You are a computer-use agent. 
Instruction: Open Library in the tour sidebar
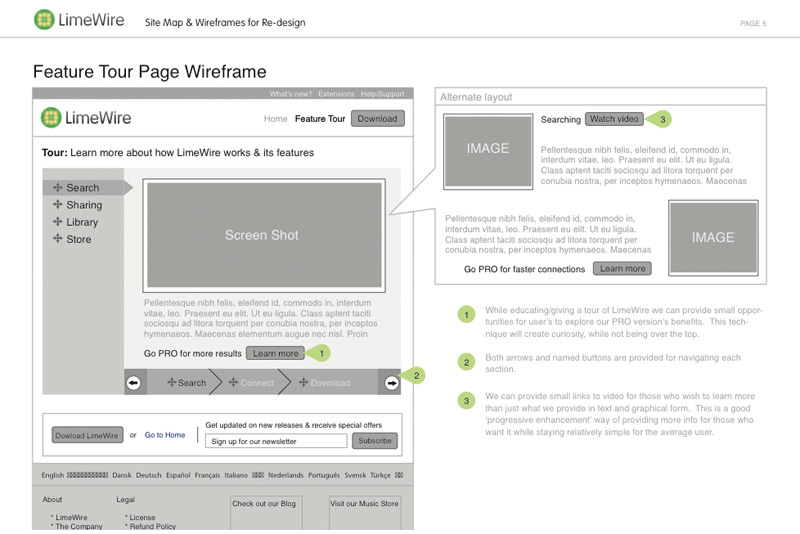[82, 222]
